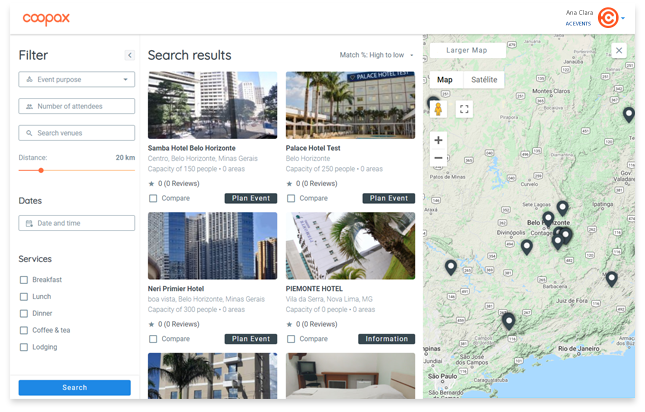
Task: Check Compare for Neri Primier Hotel
Action: click(x=153, y=339)
